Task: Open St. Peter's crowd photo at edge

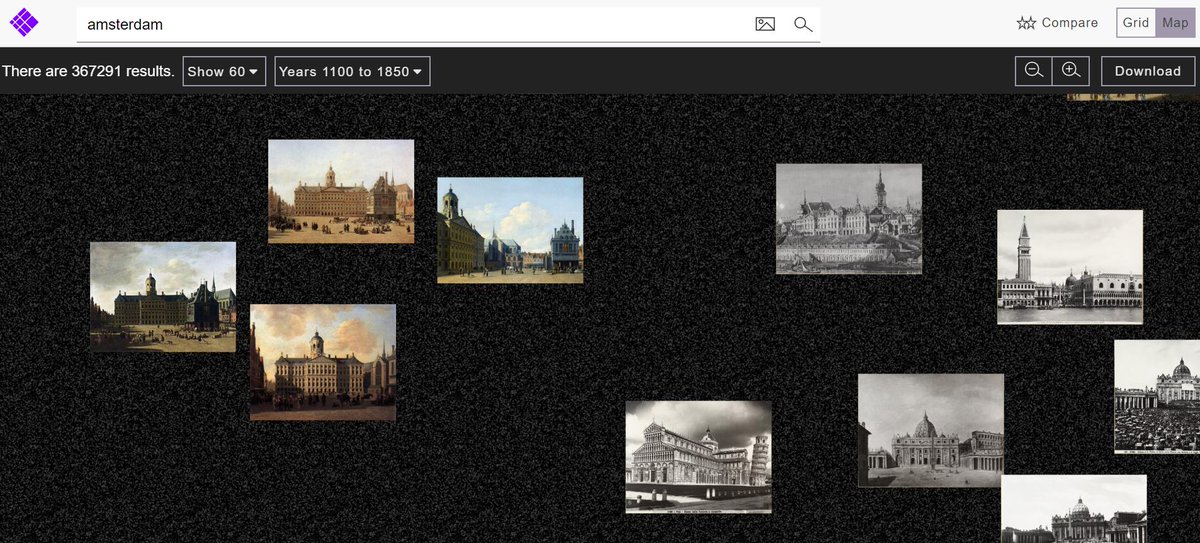Action: (1157, 396)
